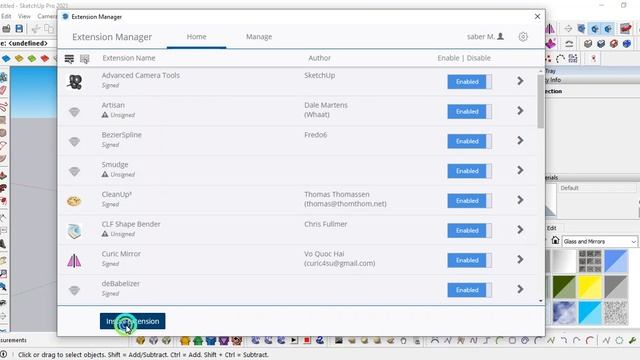Expand Curic Mirror details chevron
The width and height of the screenshot is (640, 360).
(x=520, y=260)
